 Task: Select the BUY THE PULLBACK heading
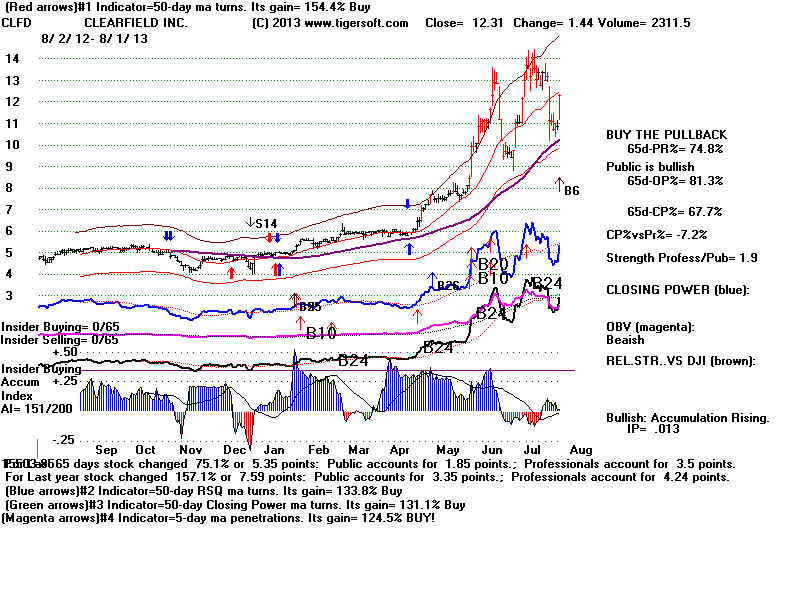click(x=666, y=135)
